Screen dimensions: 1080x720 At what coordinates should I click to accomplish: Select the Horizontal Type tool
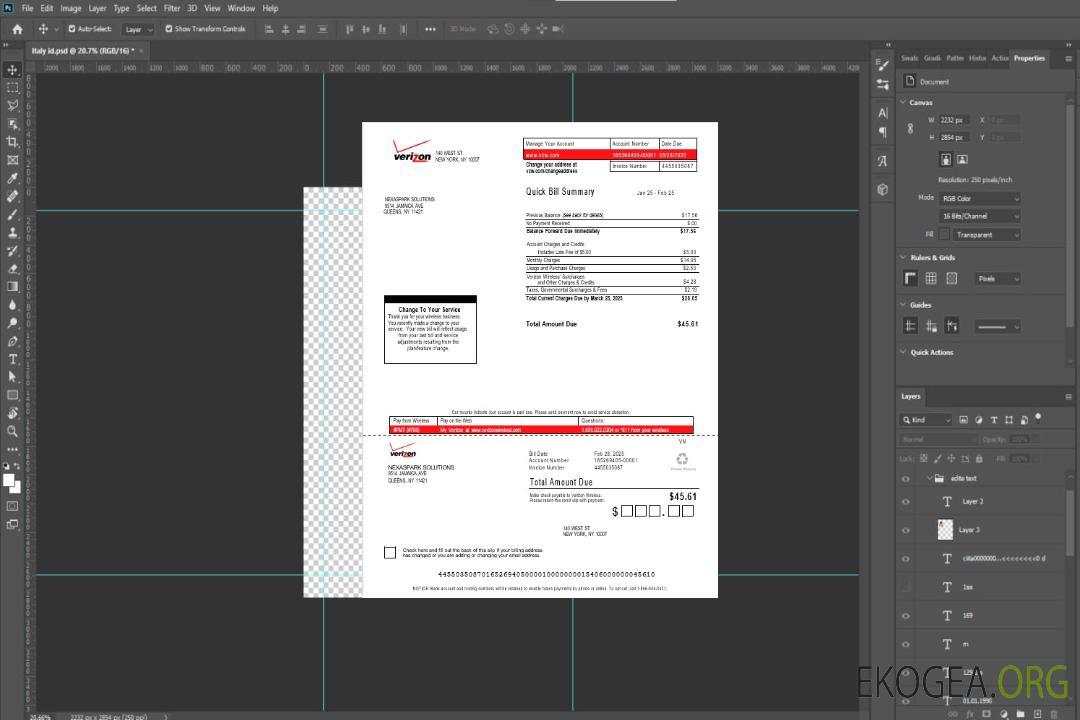tap(12, 359)
